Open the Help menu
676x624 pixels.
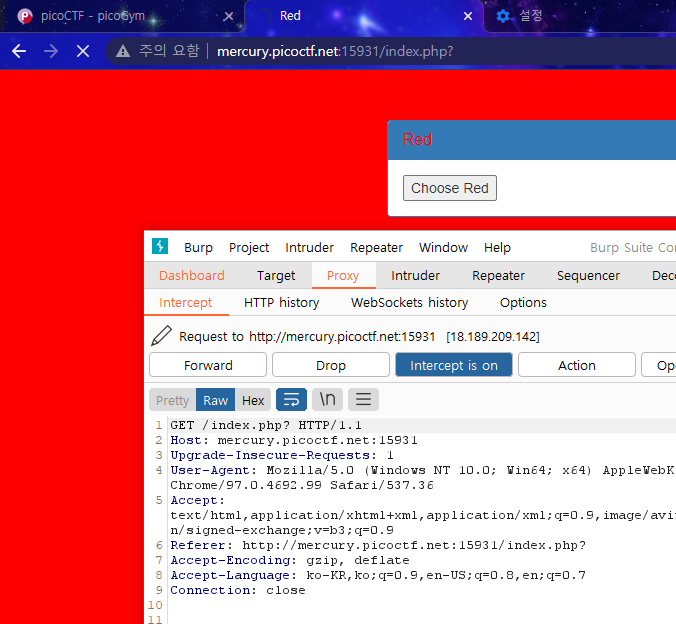click(497, 248)
